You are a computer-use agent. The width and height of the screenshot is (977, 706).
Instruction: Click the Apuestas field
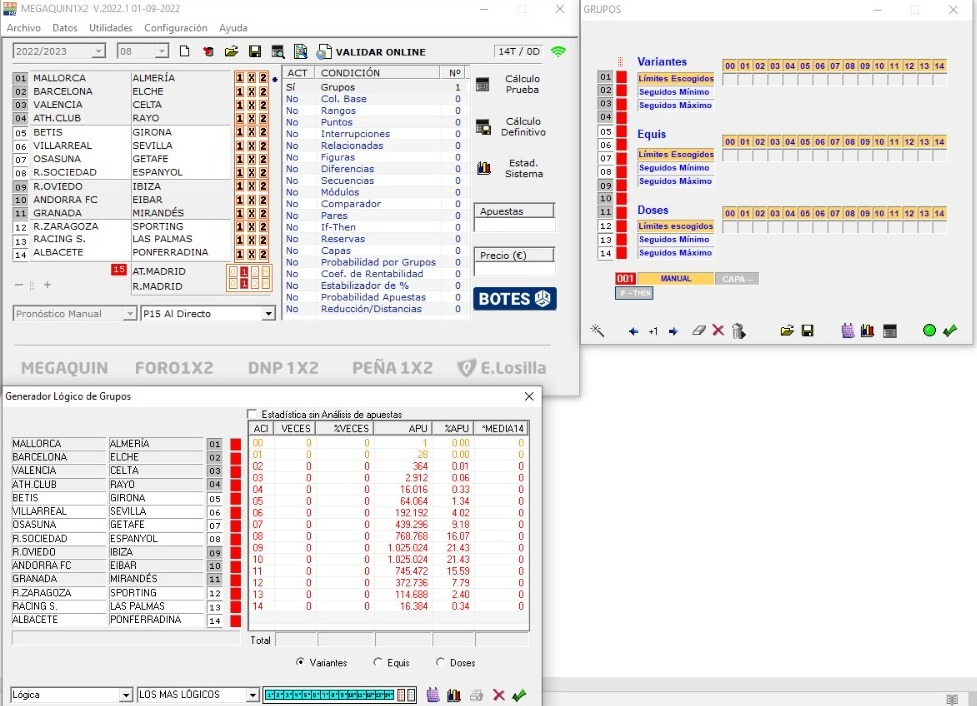[514, 225]
